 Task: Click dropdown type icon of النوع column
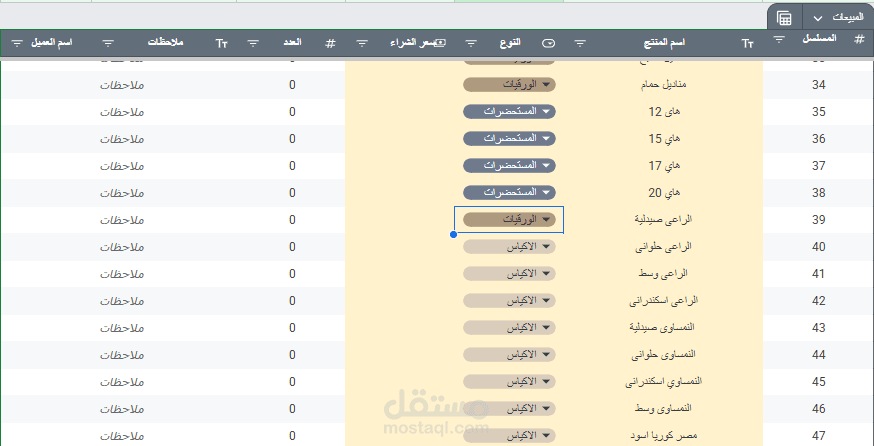[548, 43]
